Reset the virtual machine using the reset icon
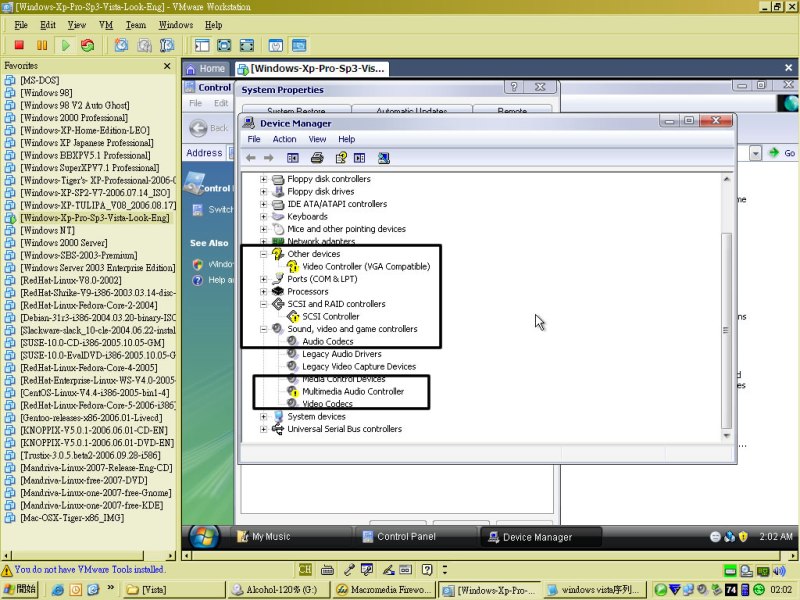 (88, 45)
